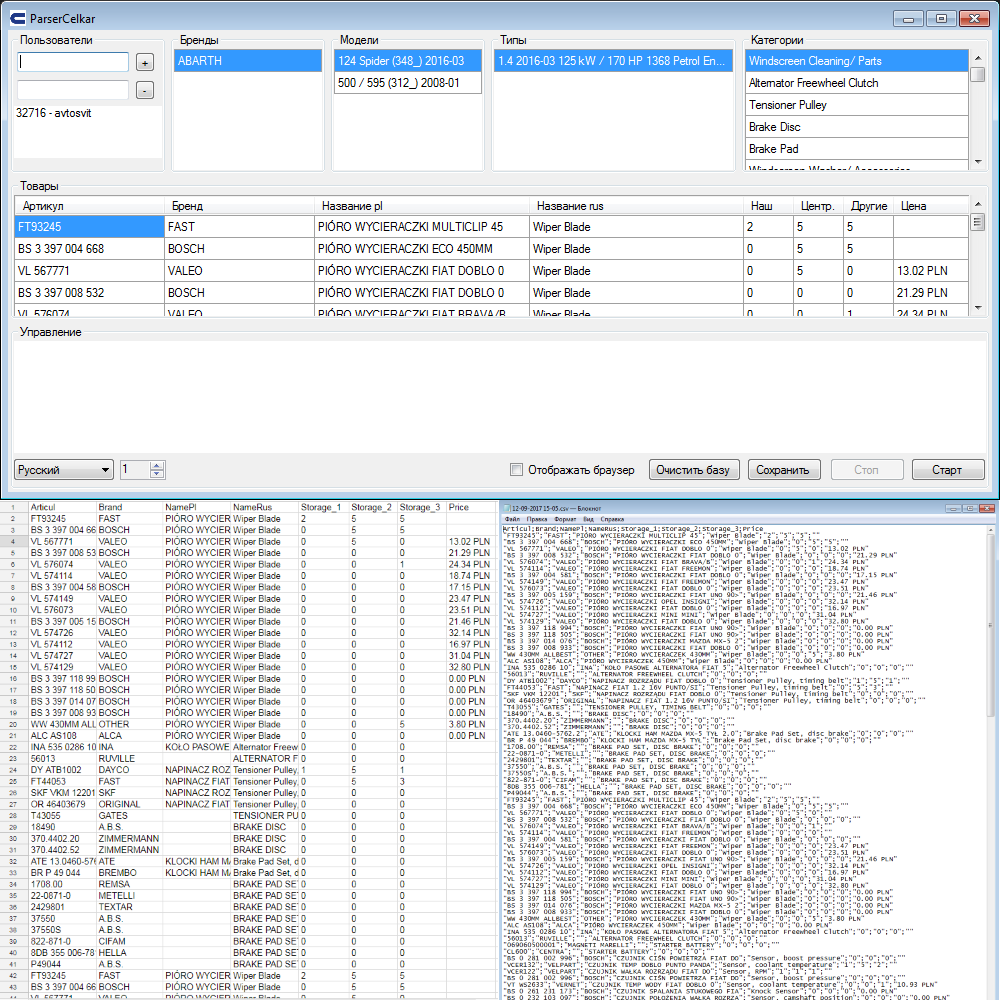Open the Файл menu in Notepad
This screenshot has height=1000, width=1000.
point(512,520)
